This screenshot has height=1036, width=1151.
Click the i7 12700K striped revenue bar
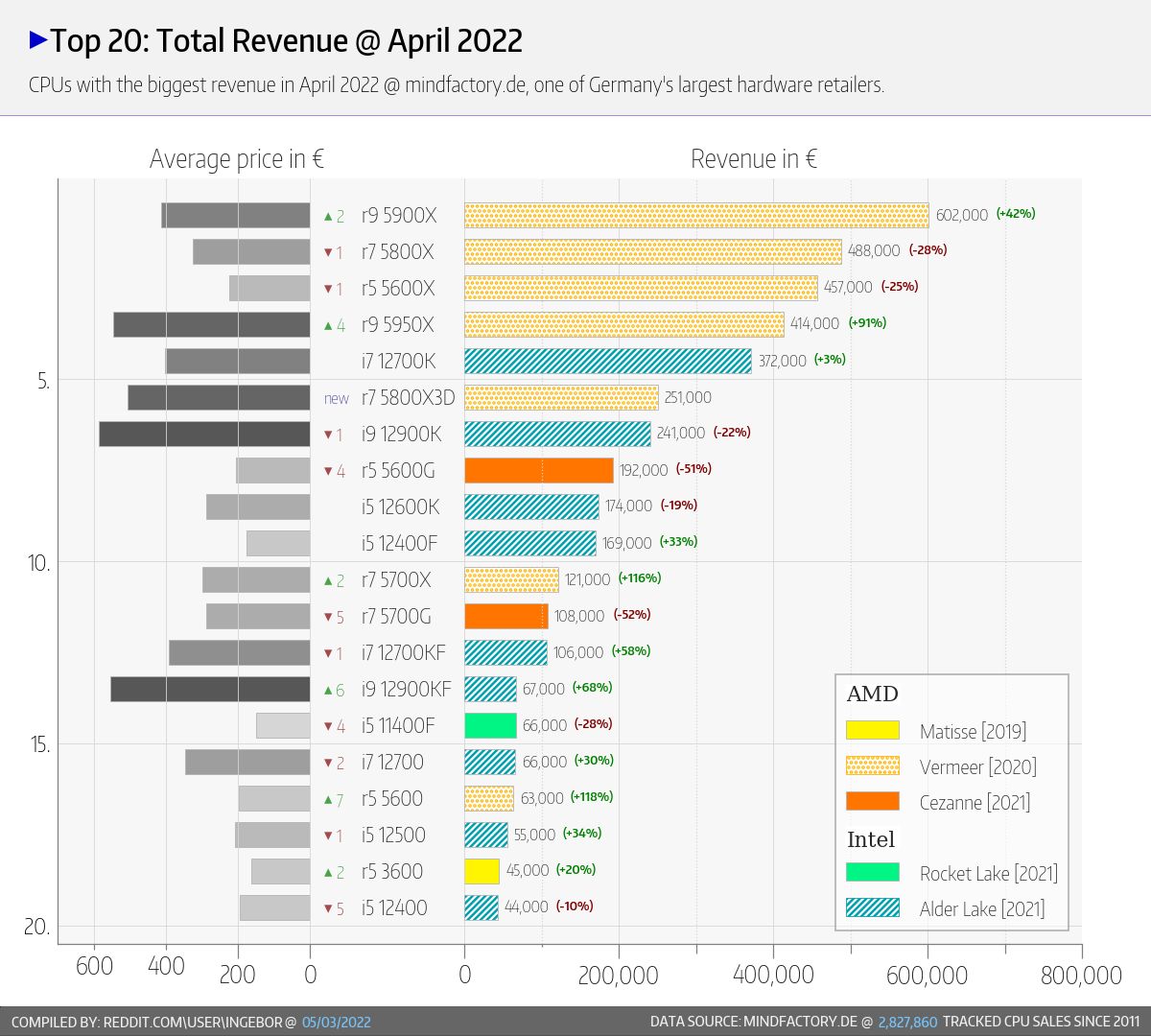608,361
